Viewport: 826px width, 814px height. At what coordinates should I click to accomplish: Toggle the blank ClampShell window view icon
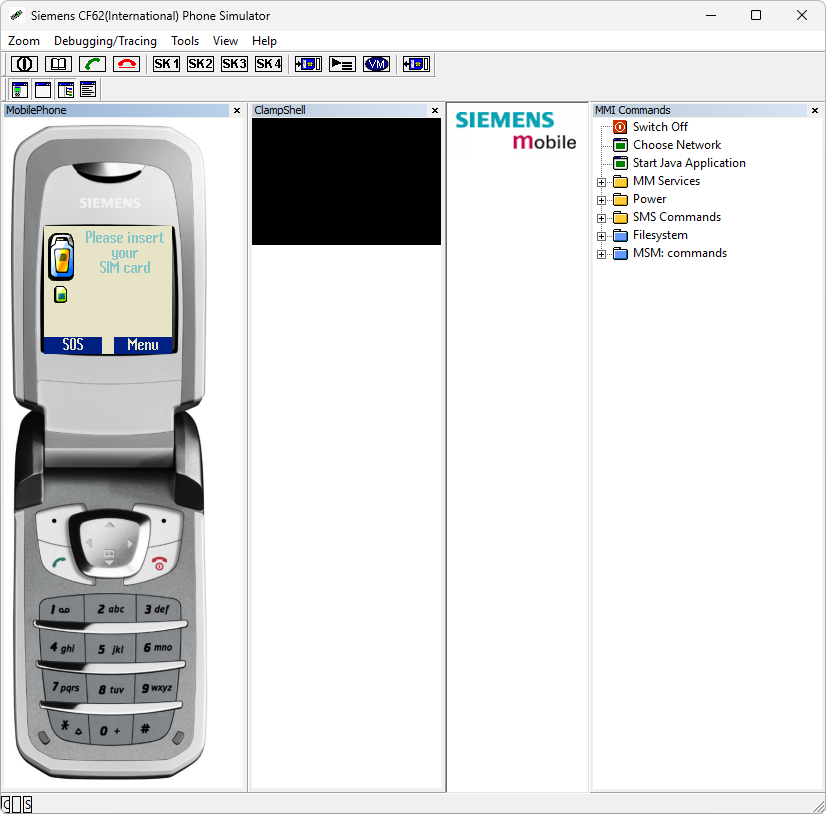[43, 90]
